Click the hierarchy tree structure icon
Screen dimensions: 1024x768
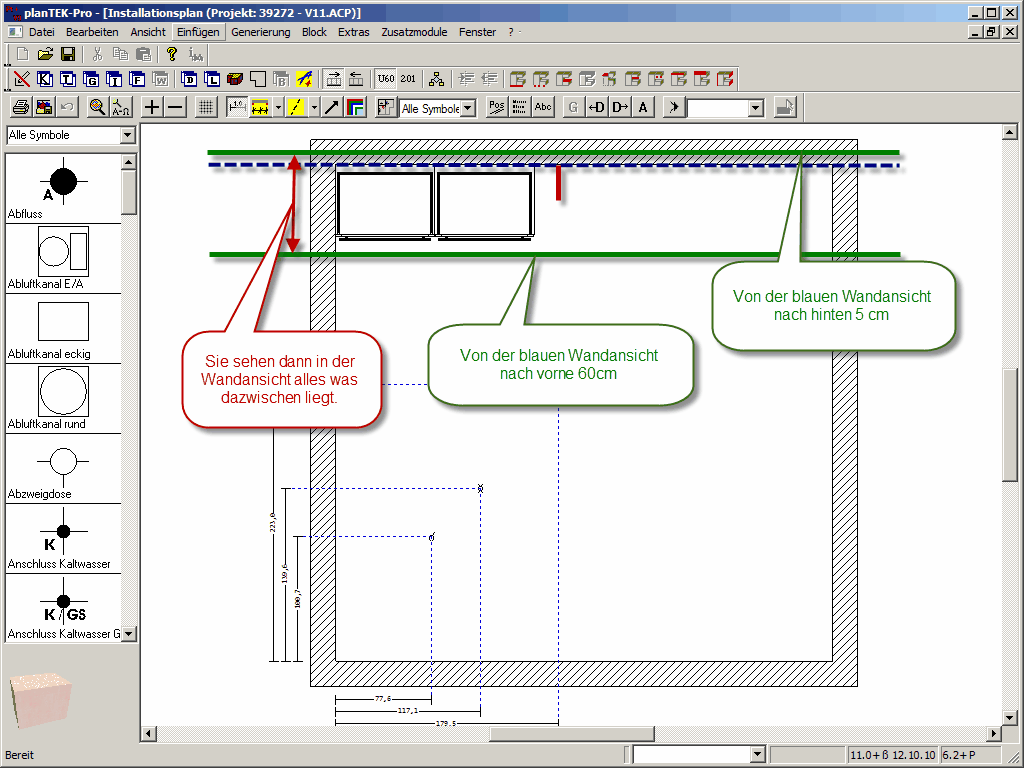pos(436,79)
